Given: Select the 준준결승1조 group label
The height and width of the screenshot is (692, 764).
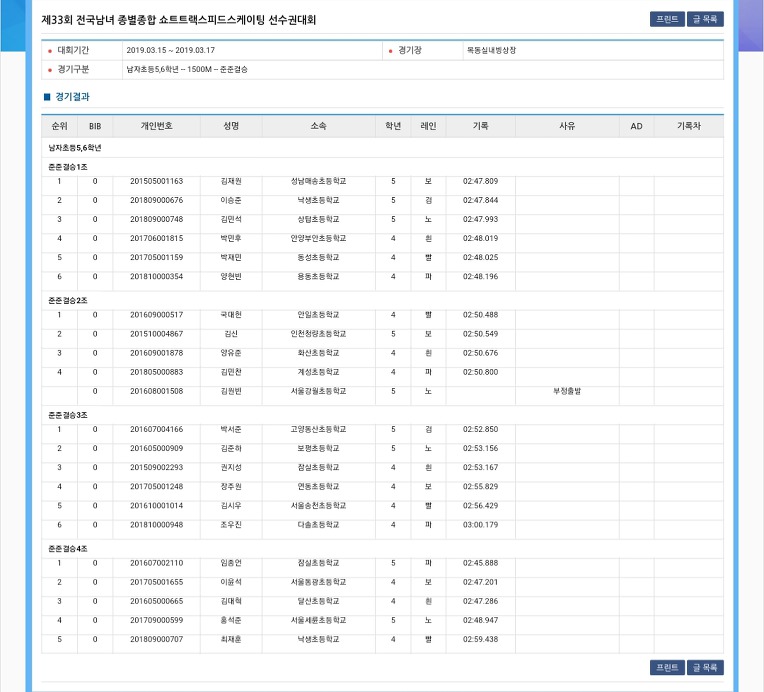Looking at the screenshot, I should point(67,166).
